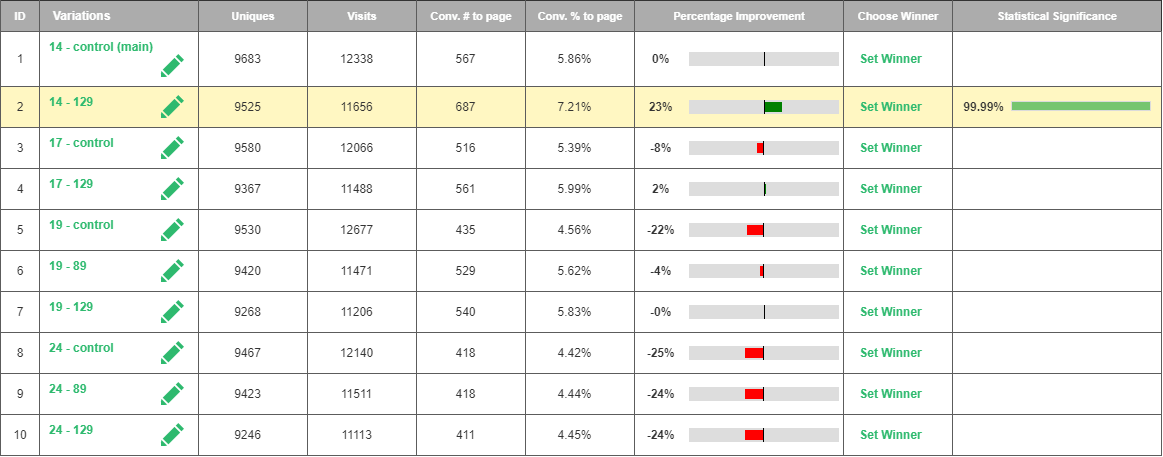The width and height of the screenshot is (1163, 457).
Task: Click the Conv. % to page column header
Action: 579,17
